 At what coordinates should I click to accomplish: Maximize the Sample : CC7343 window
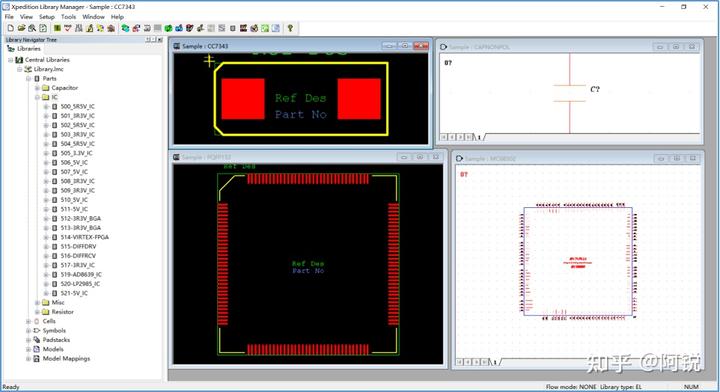(405, 45)
